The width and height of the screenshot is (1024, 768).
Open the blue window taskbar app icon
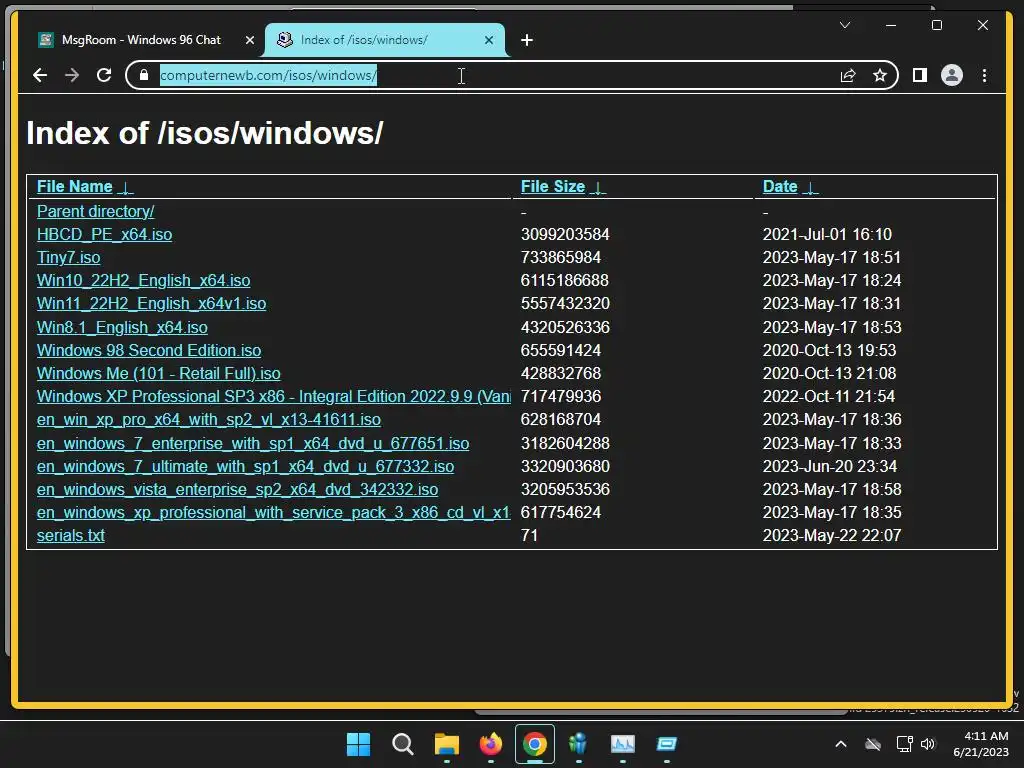pyautogui.click(x=666, y=744)
